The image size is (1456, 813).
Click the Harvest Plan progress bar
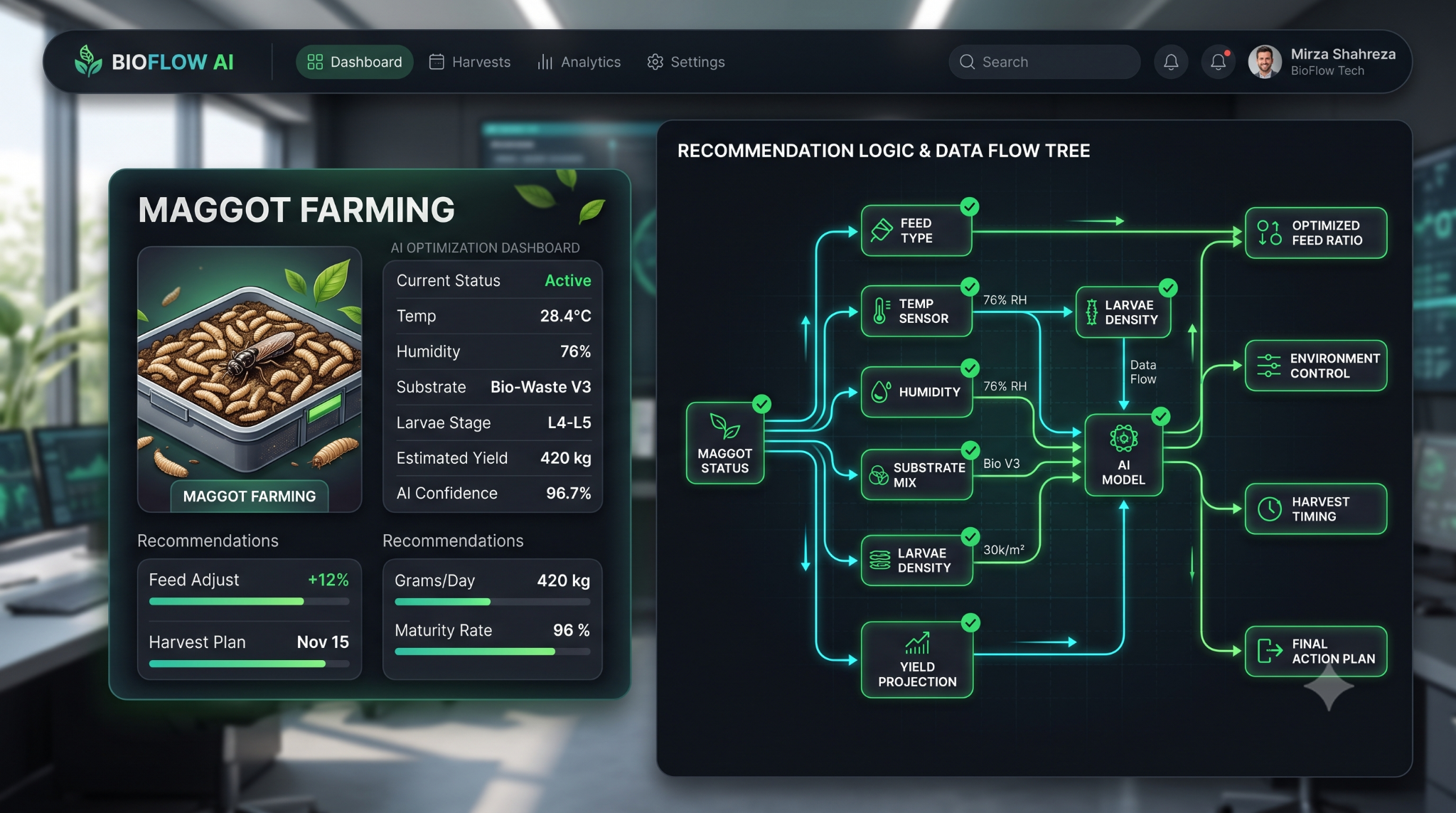250,664
